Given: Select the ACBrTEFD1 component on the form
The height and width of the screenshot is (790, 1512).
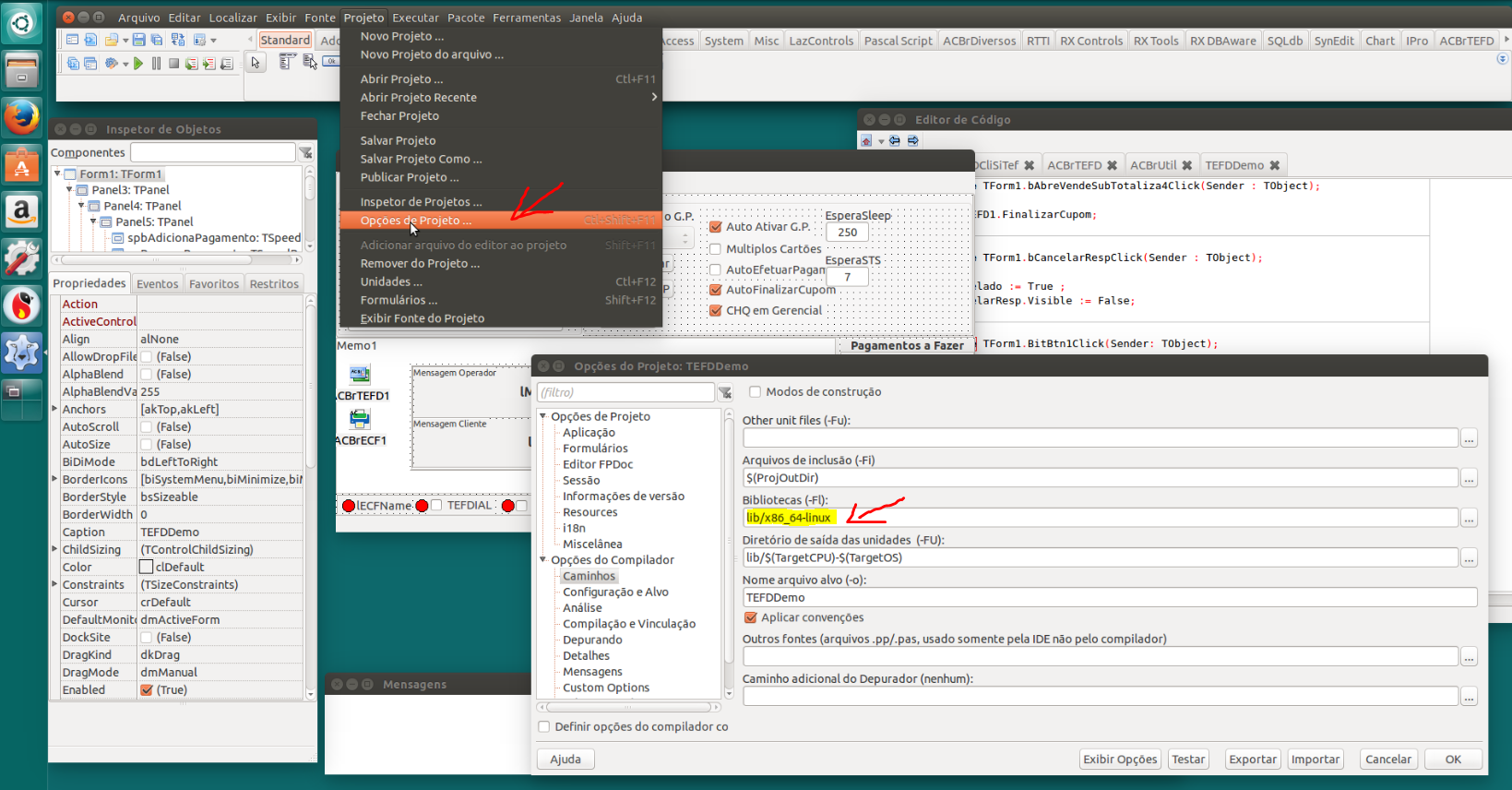Looking at the screenshot, I should pos(360,374).
